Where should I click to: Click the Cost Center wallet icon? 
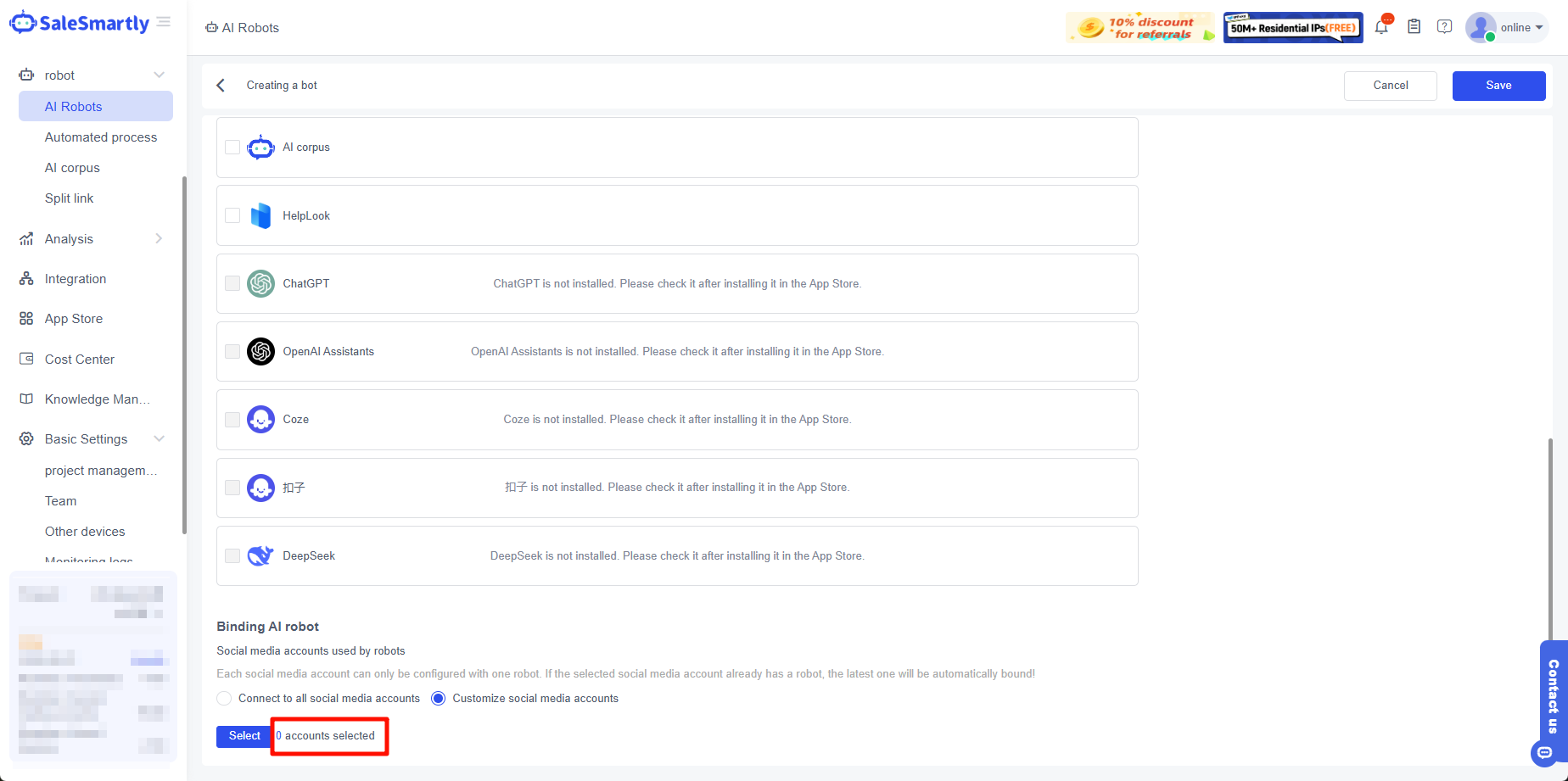pos(26,360)
